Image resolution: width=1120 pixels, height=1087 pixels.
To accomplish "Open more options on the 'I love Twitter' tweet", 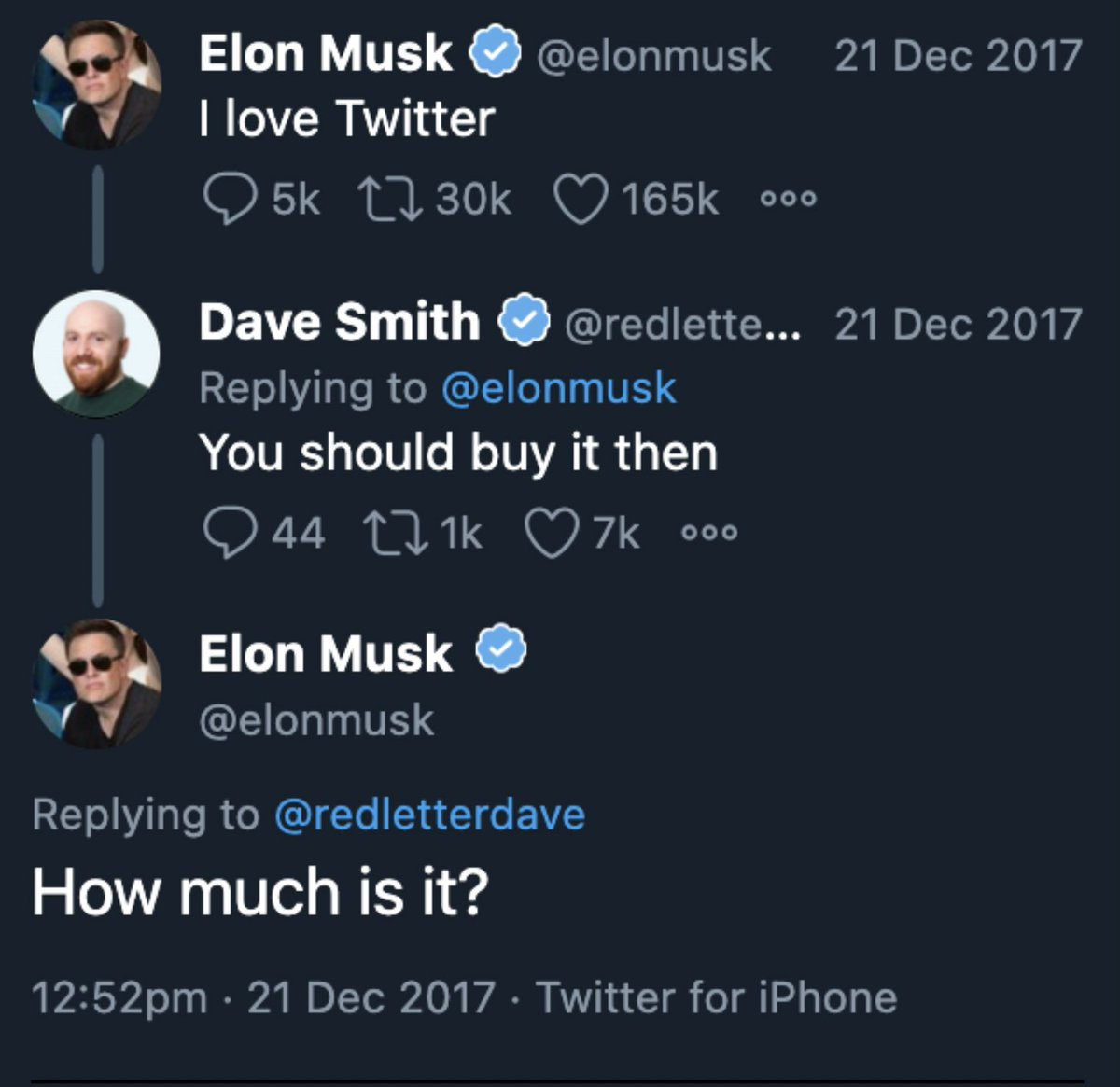I will click(789, 198).
